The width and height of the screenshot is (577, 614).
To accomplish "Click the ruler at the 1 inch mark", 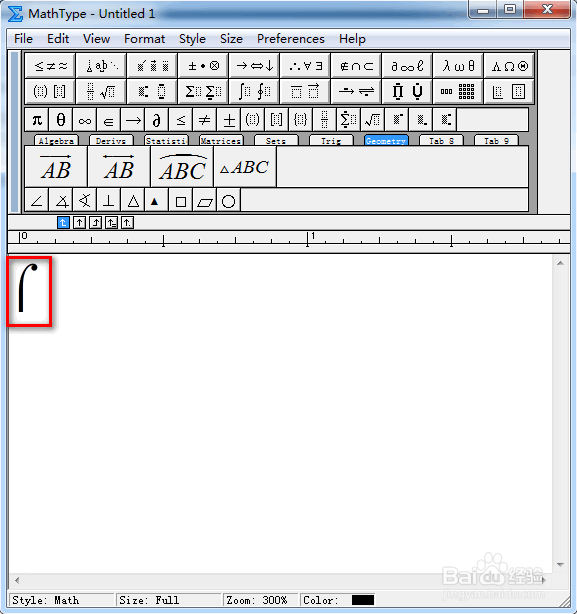I will [x=308, y=238].
